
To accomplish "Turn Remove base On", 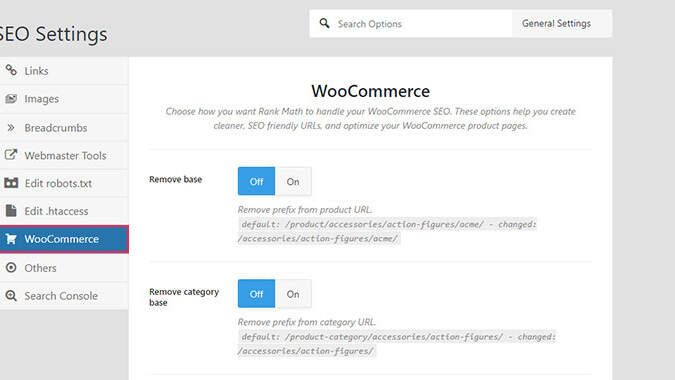I will click(293, 181).
